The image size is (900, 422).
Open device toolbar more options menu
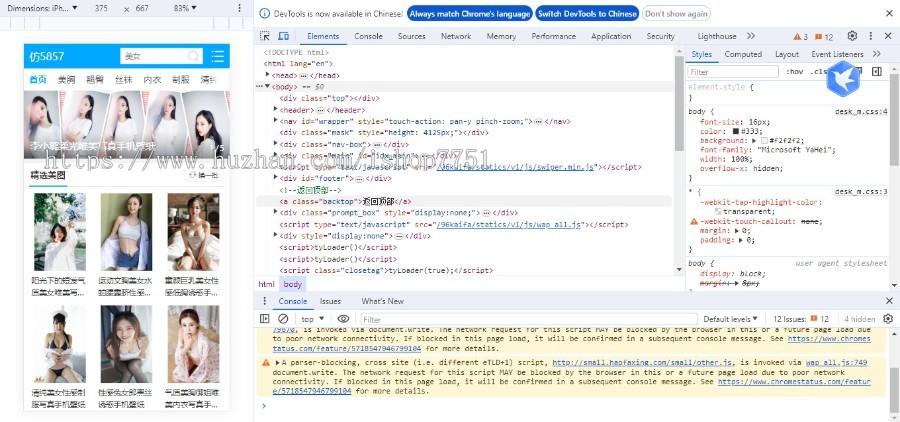[x=240, y=8]
